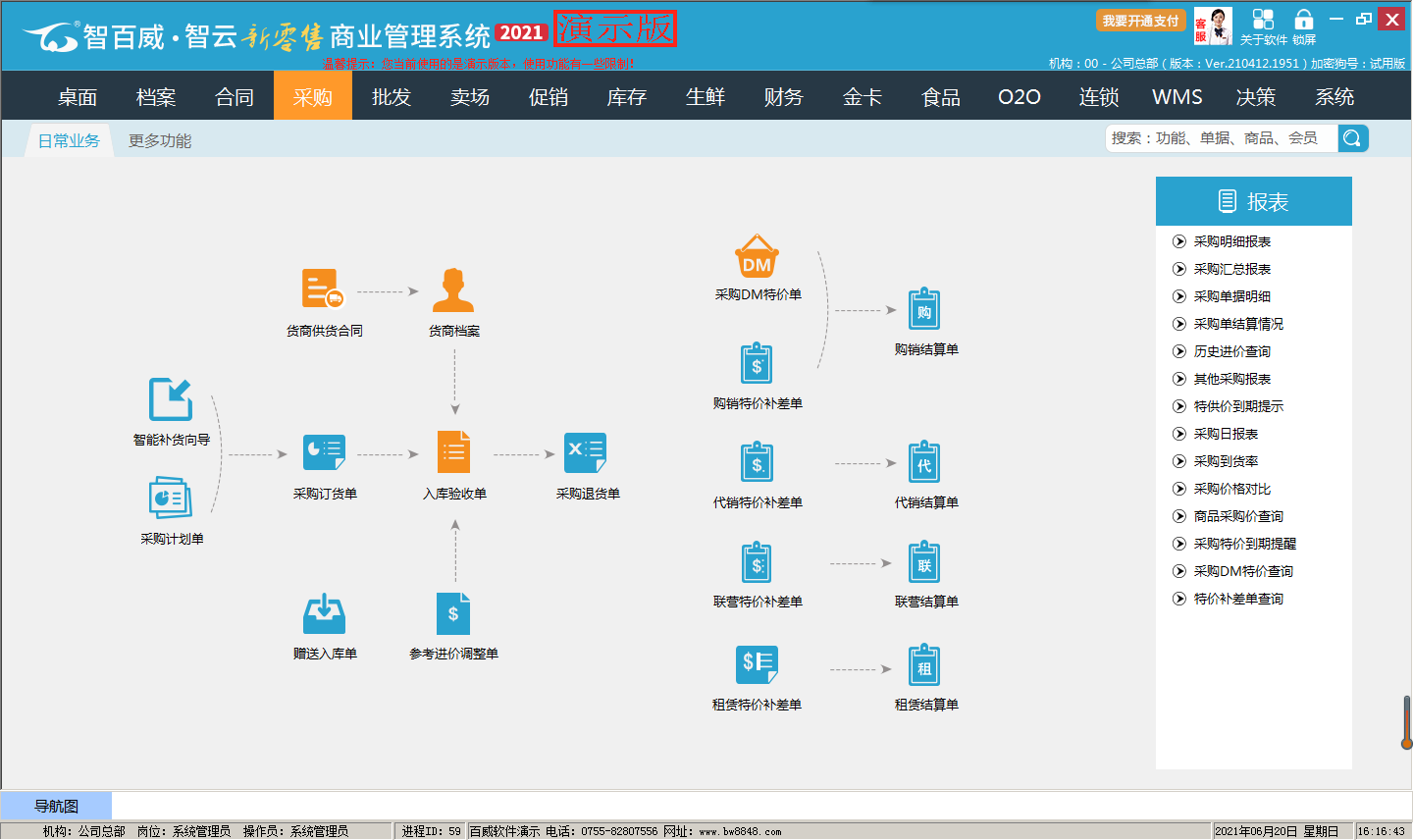Click the blue search magnifier button

pyautogui.click(x=1352, y=138)
